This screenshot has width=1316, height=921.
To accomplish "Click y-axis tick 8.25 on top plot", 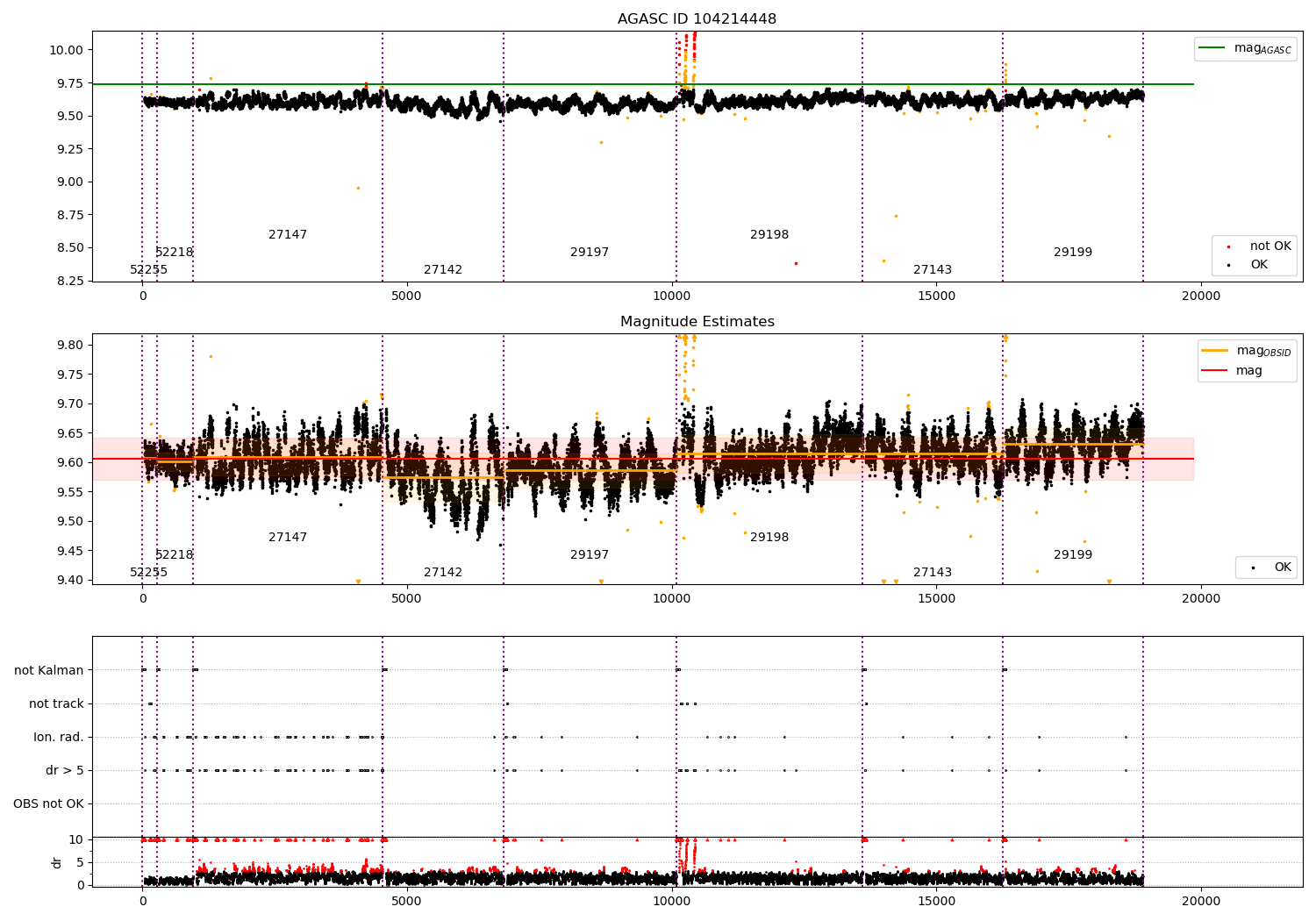I will pyautogui.click(x=69, y=281).
